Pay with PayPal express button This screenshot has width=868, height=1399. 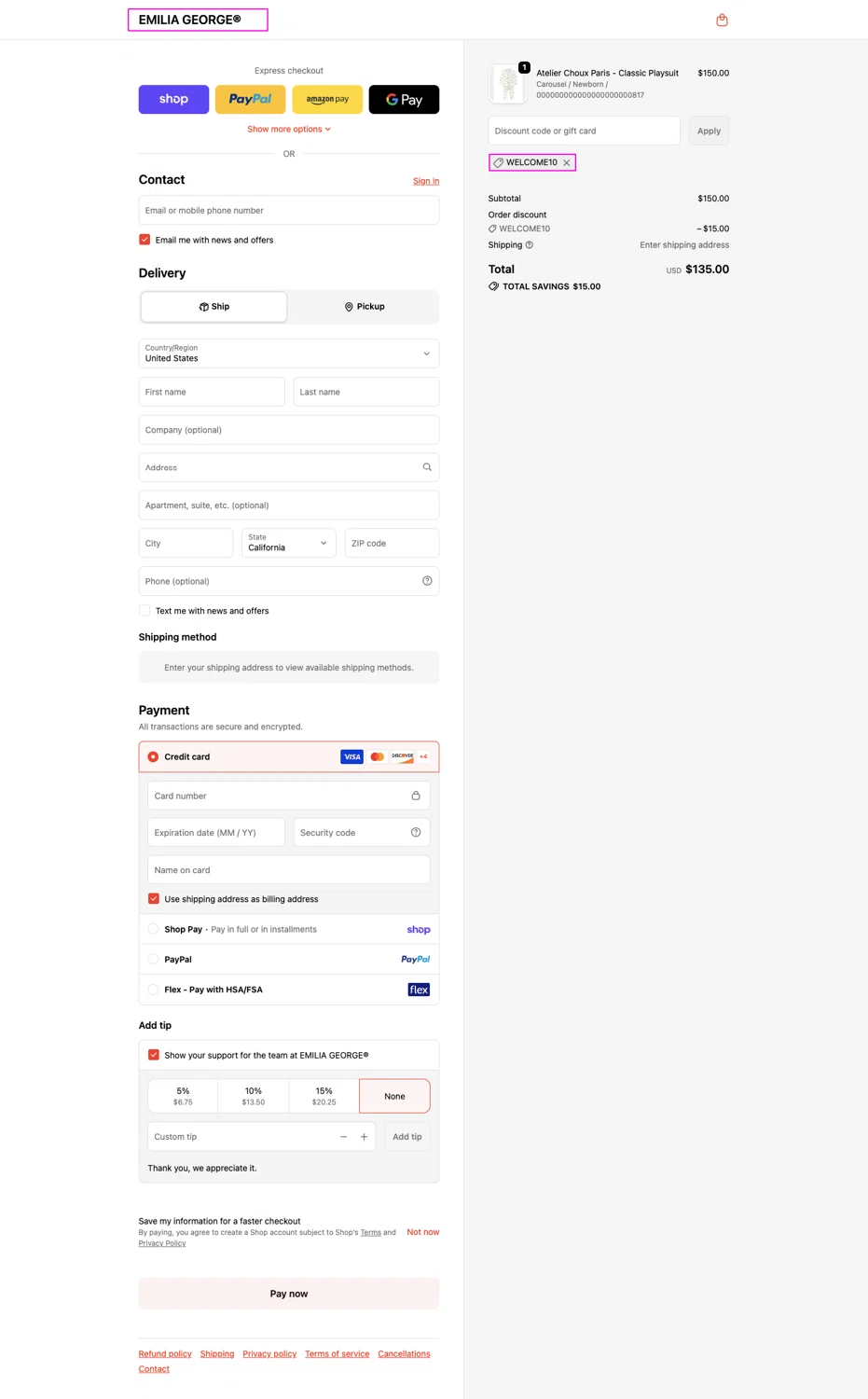pyautogui.click(x=250, y=99)
